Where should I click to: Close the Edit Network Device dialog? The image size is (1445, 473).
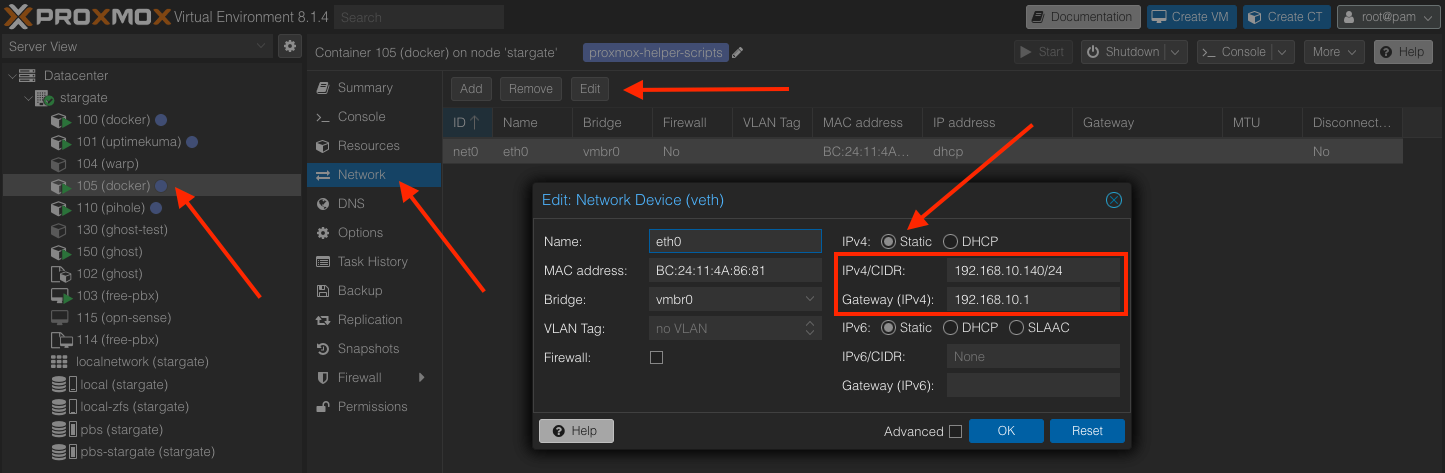pos(1113,200)
